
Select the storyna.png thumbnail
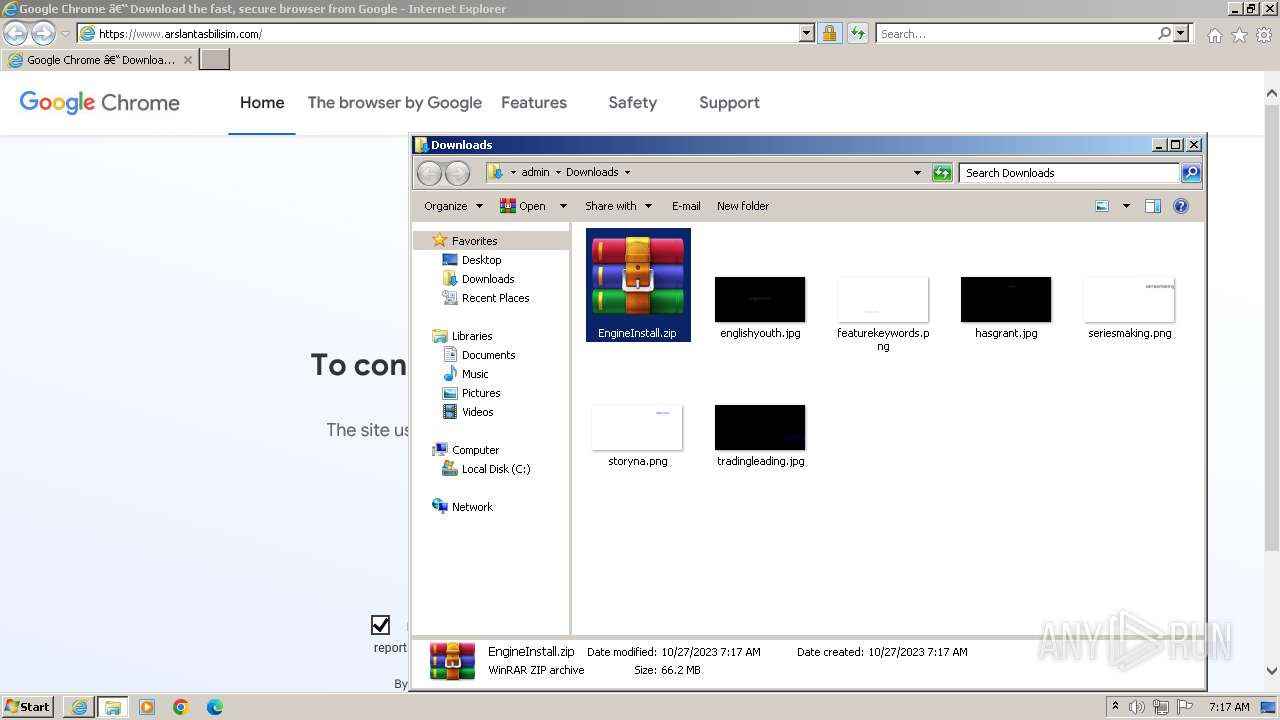pos(637,427)
